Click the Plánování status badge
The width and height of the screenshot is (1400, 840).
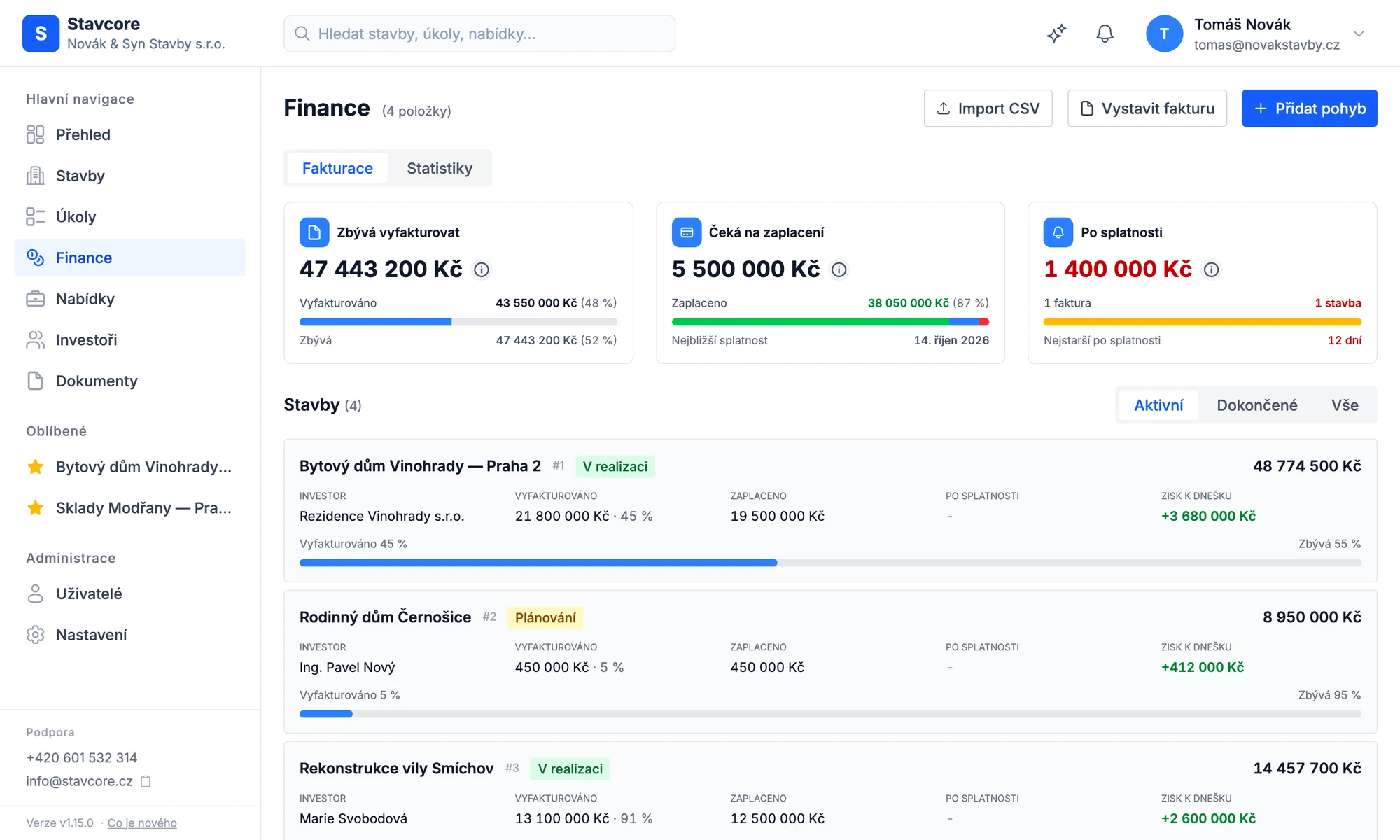tap(545, 617)
